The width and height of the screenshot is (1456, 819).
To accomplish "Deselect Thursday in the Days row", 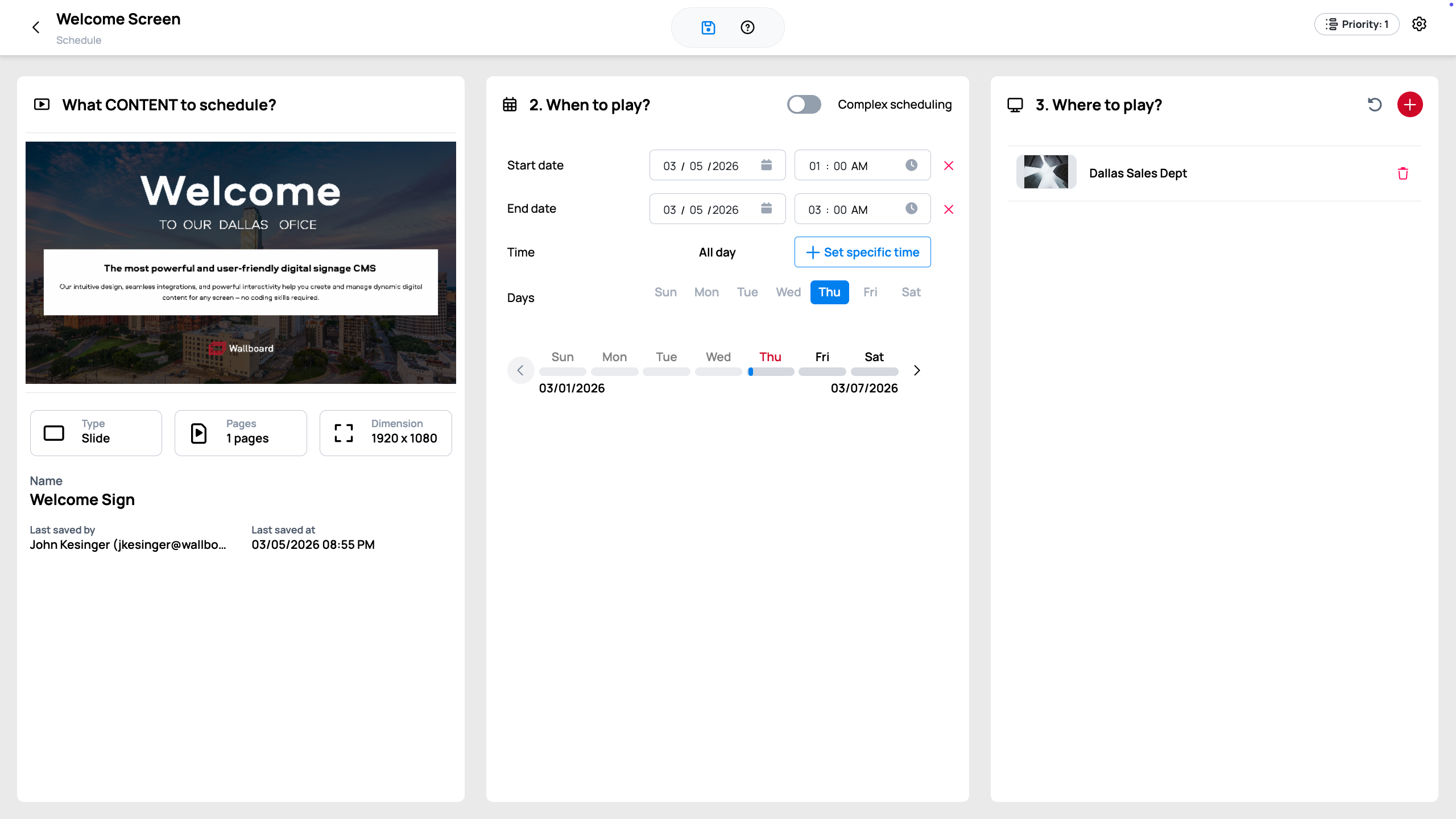I will click(x=829, y=292).
